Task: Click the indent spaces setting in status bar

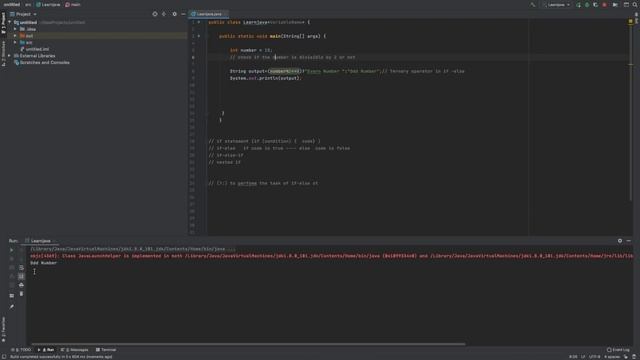Action: pyautogui.click(x=612, y=357)
